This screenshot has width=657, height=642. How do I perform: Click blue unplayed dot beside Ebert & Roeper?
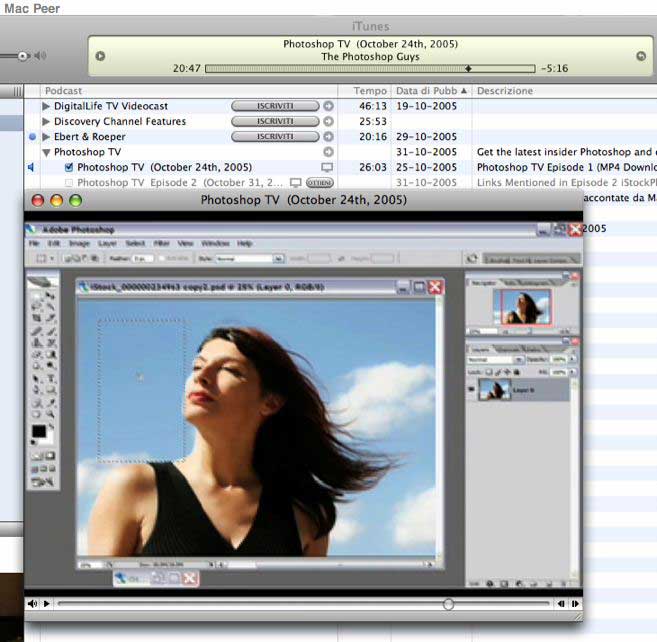(32, 137)
